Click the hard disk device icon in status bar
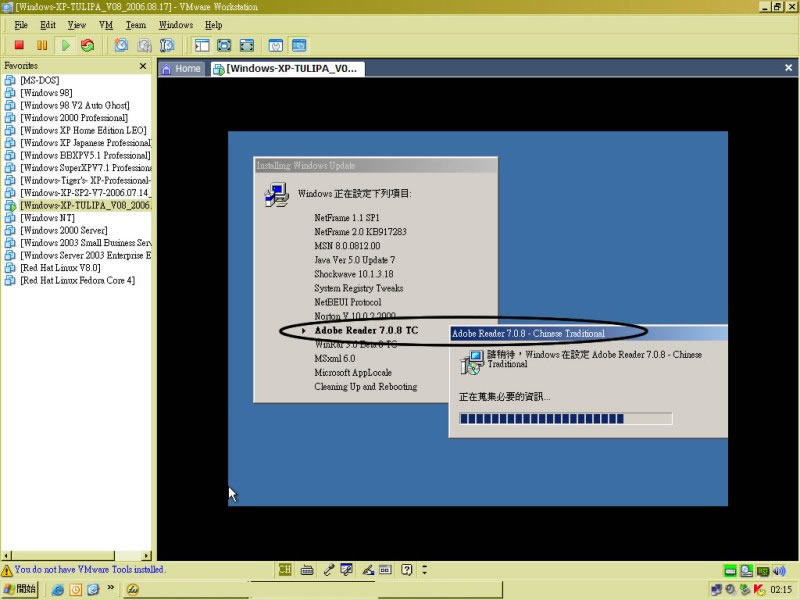This screenshot has height=600, width=800. click(731, 570)
